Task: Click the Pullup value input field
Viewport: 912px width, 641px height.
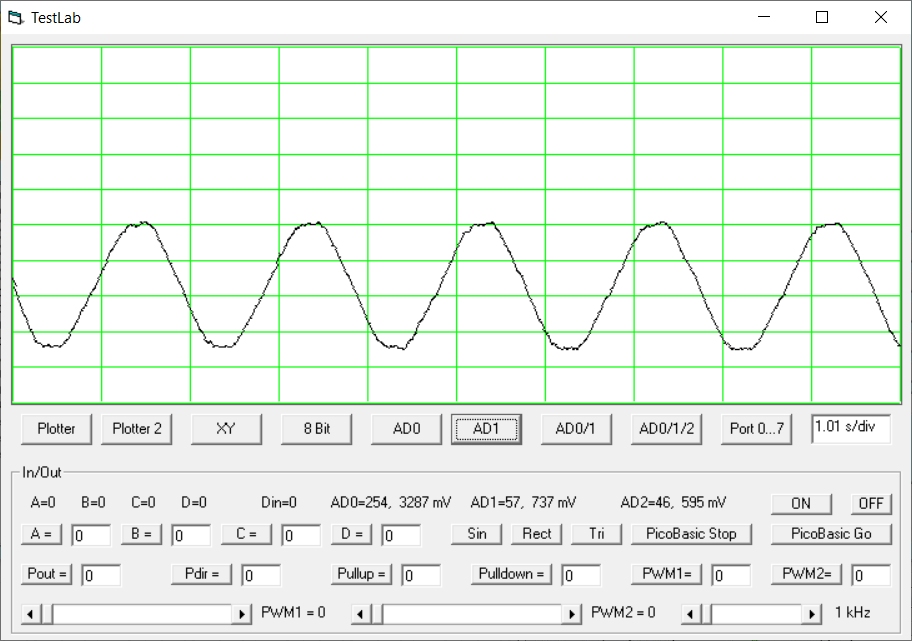Action: tap(421, 575)
